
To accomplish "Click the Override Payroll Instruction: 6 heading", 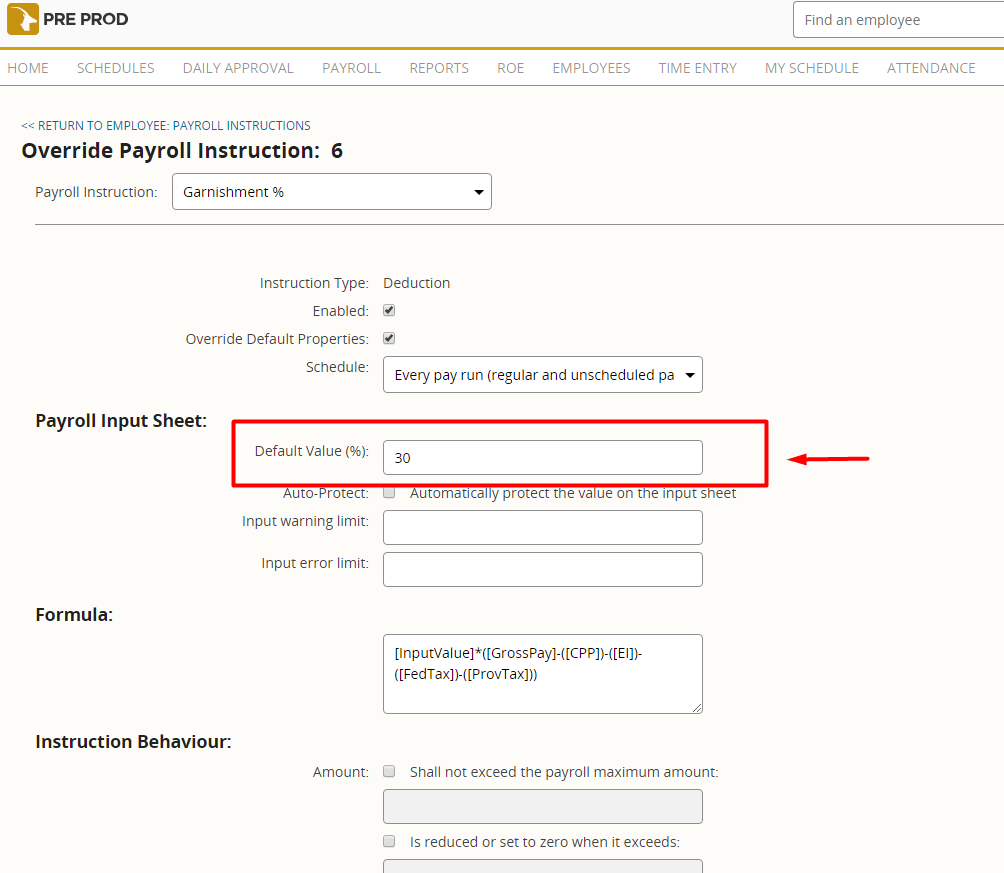I will pyautogui.click(x=182, y=151).
